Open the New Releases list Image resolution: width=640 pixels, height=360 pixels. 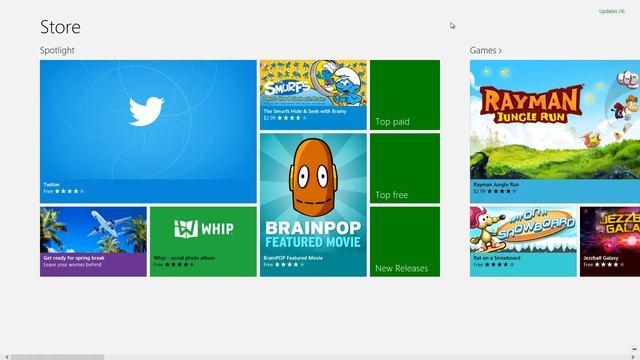coord(405,242)
